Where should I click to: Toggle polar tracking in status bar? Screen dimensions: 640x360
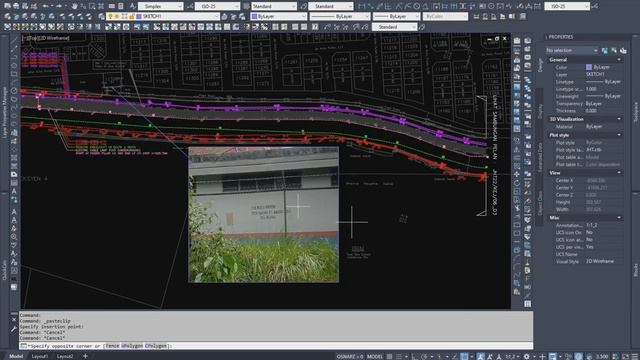pos(424,356)
